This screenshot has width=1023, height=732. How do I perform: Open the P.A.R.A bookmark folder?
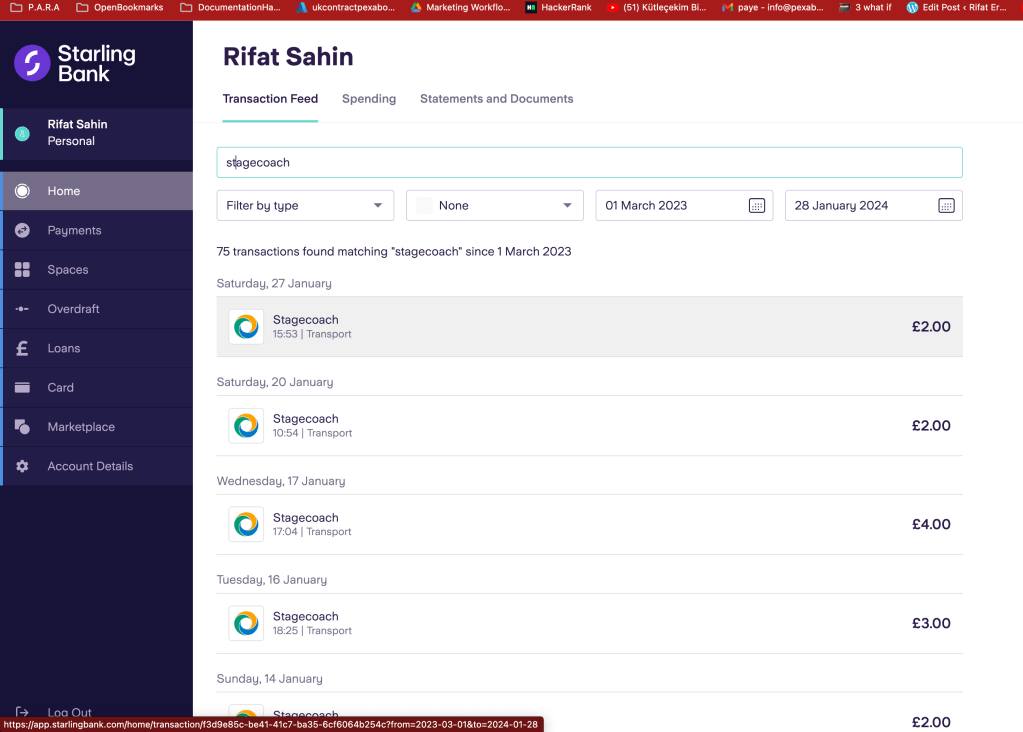[x=35, y=7]
